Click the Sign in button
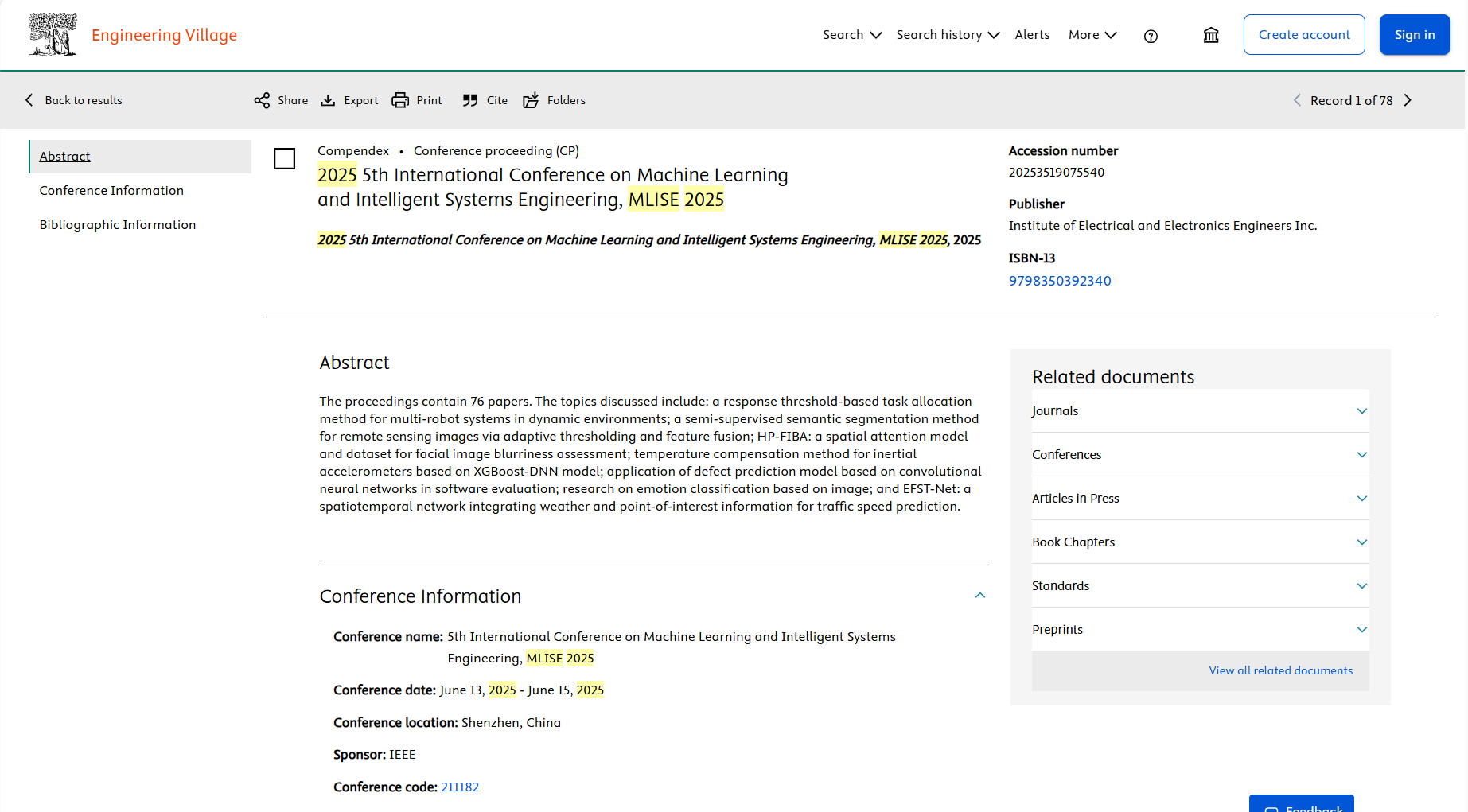Image resolution: width=1468 pixels, height=812 pixels. click(1414, 35)
